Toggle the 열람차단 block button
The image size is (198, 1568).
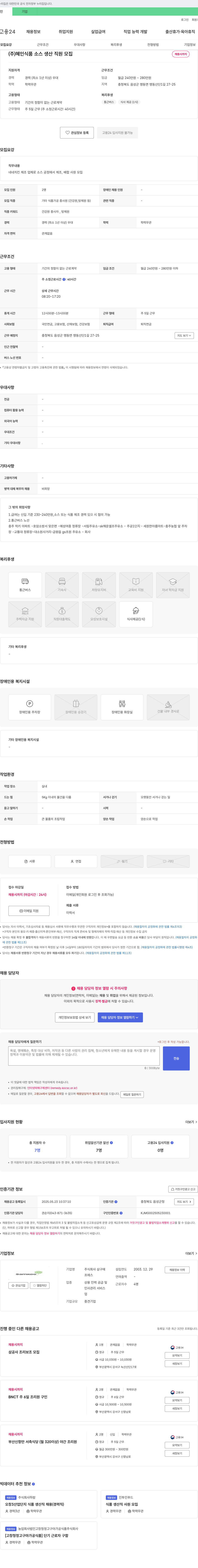[40, 1286]
